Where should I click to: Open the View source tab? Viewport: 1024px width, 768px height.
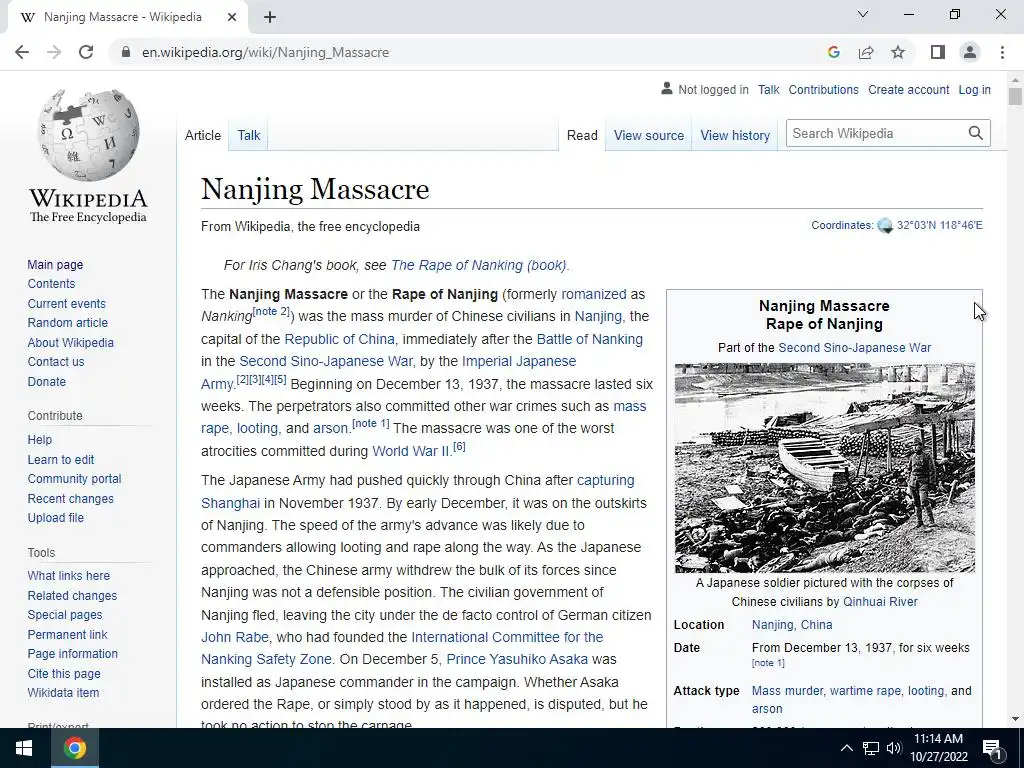click(x=648, y=135)
